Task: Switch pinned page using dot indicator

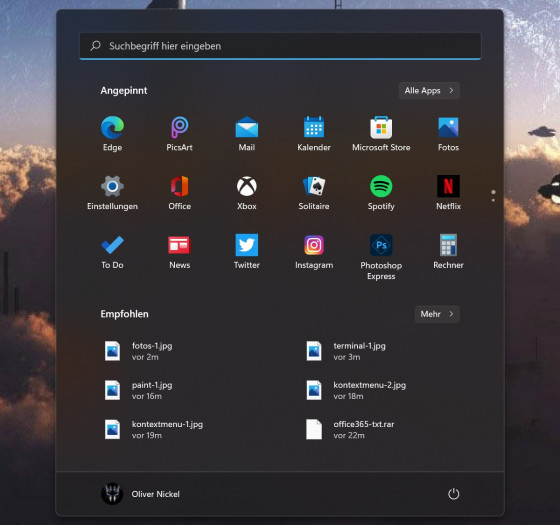Action: [493, 196]
